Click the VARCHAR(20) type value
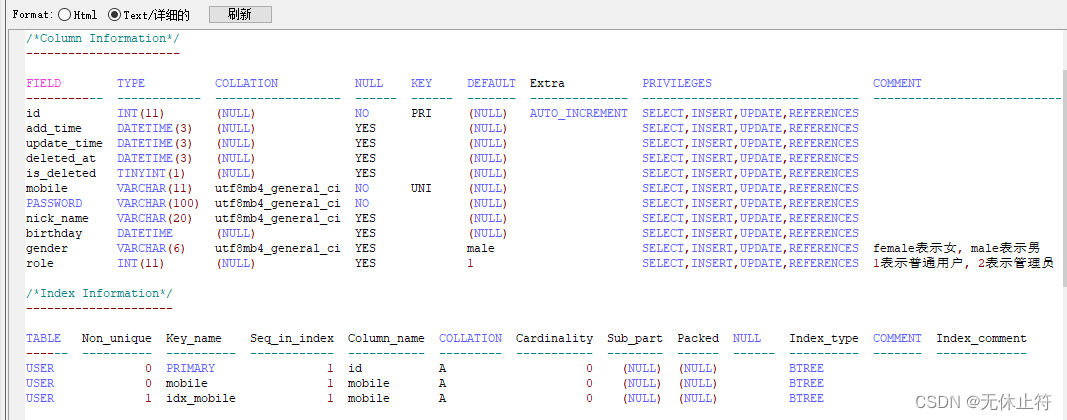This screenshot has height=420, width=1067. click(155, 218)
